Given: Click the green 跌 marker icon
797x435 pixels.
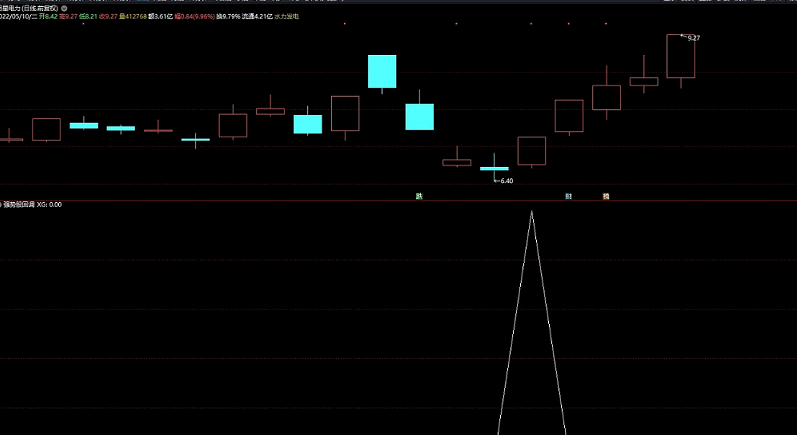Looking at the screenshot, I should [x=419, y=196].
